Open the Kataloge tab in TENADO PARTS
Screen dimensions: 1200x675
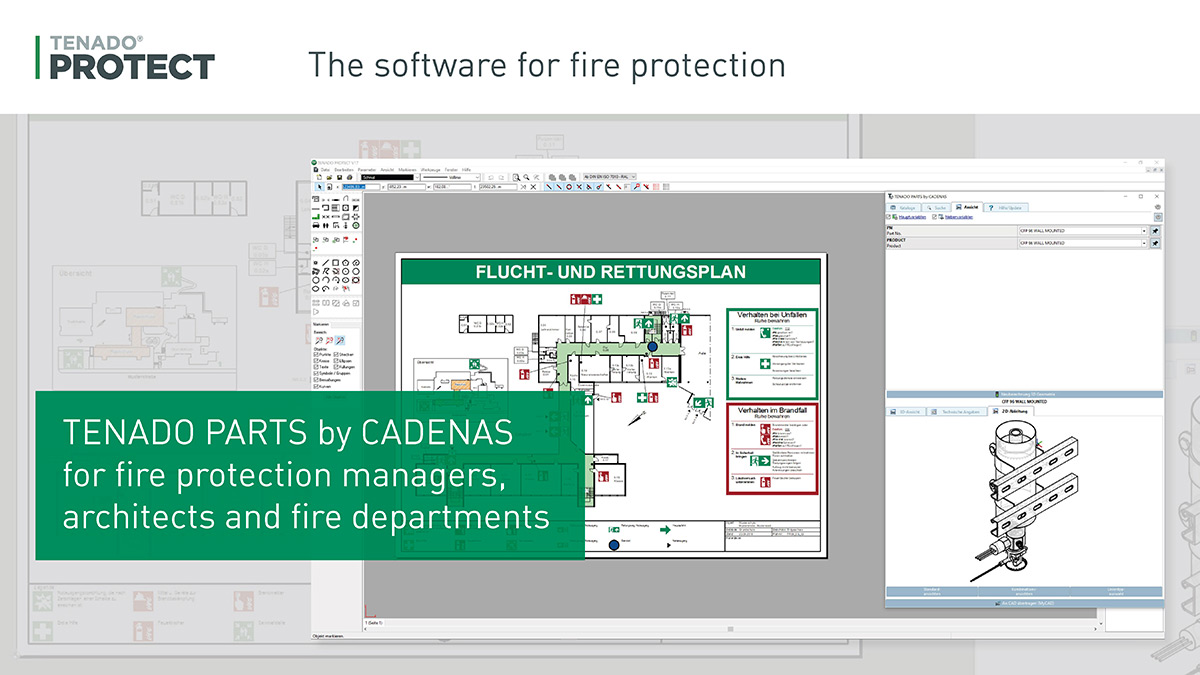904,206
